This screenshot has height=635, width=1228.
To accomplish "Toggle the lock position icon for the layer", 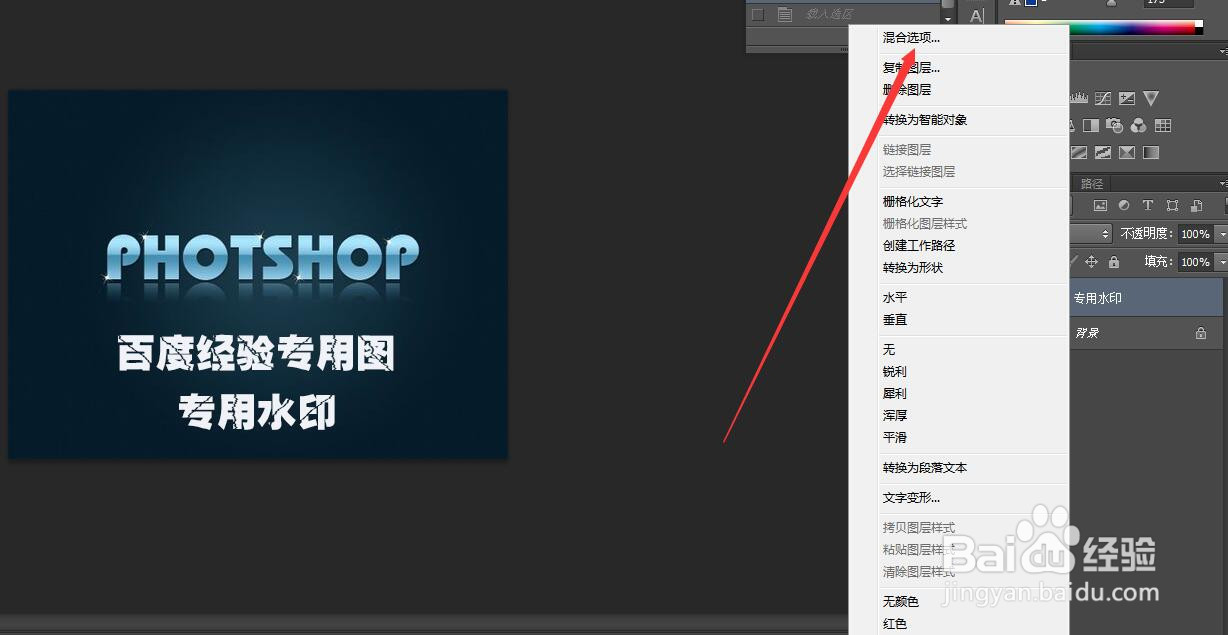I will 1092,262.
